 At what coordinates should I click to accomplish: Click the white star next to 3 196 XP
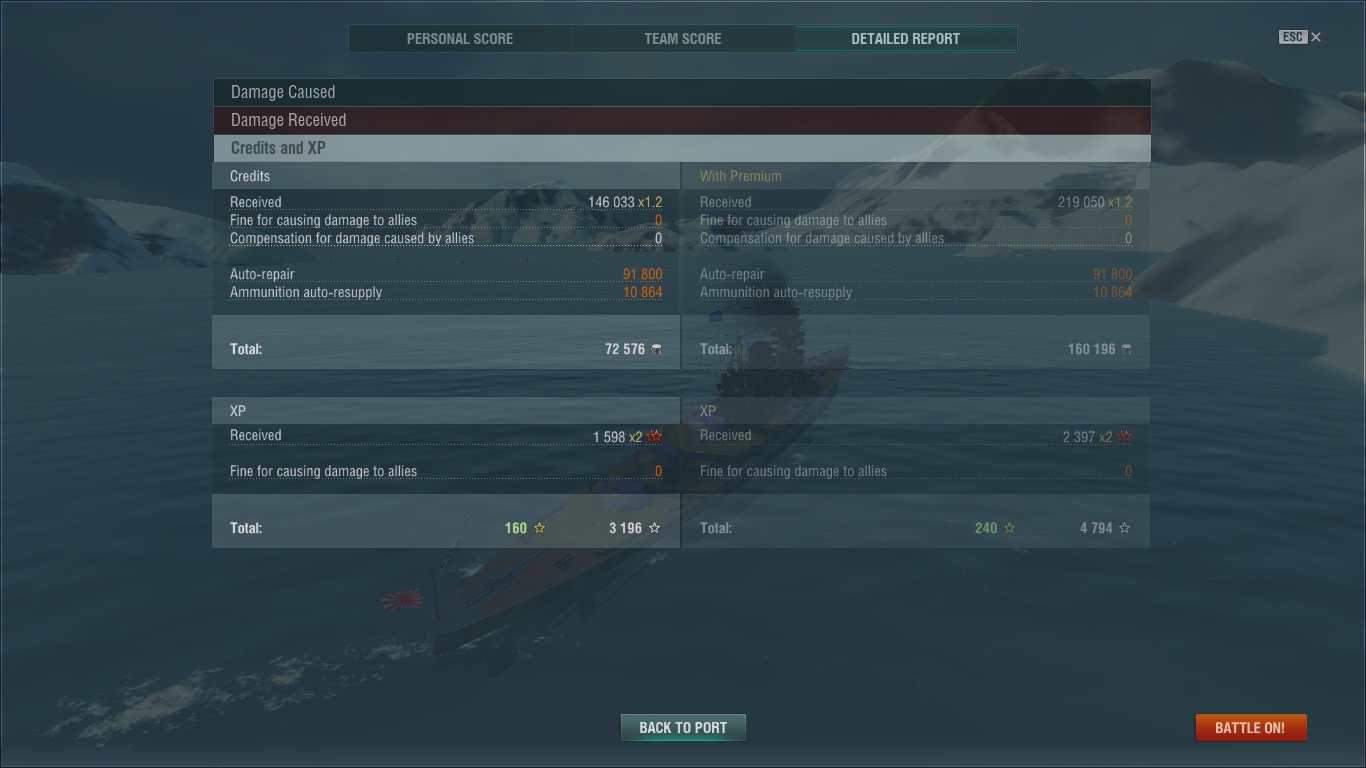tap(655, 528)
